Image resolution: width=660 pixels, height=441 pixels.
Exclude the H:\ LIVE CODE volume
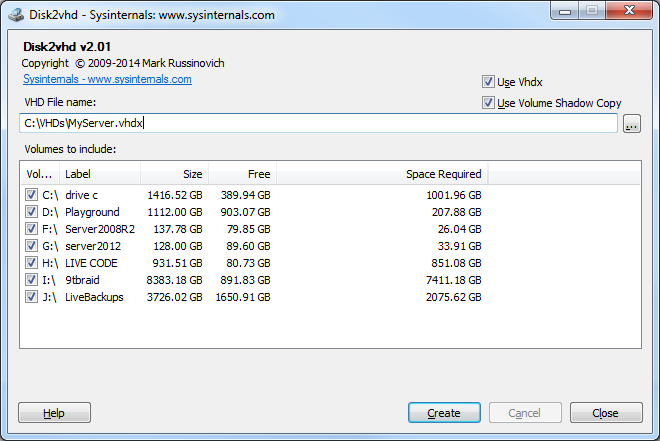pos(31,263)
